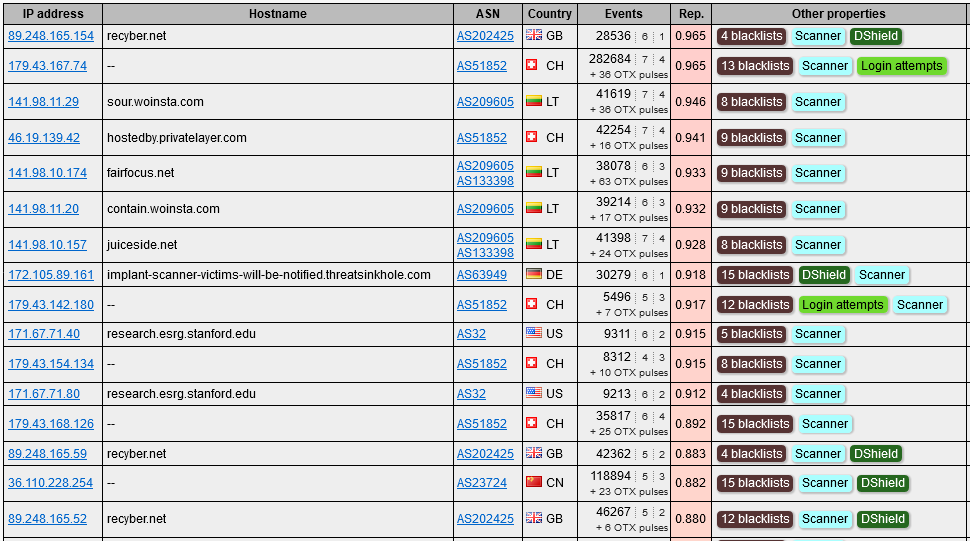Click Scanner tag in fairfocus.net row
The height and width of the screenshot is (541, 970).
point(818,173)
